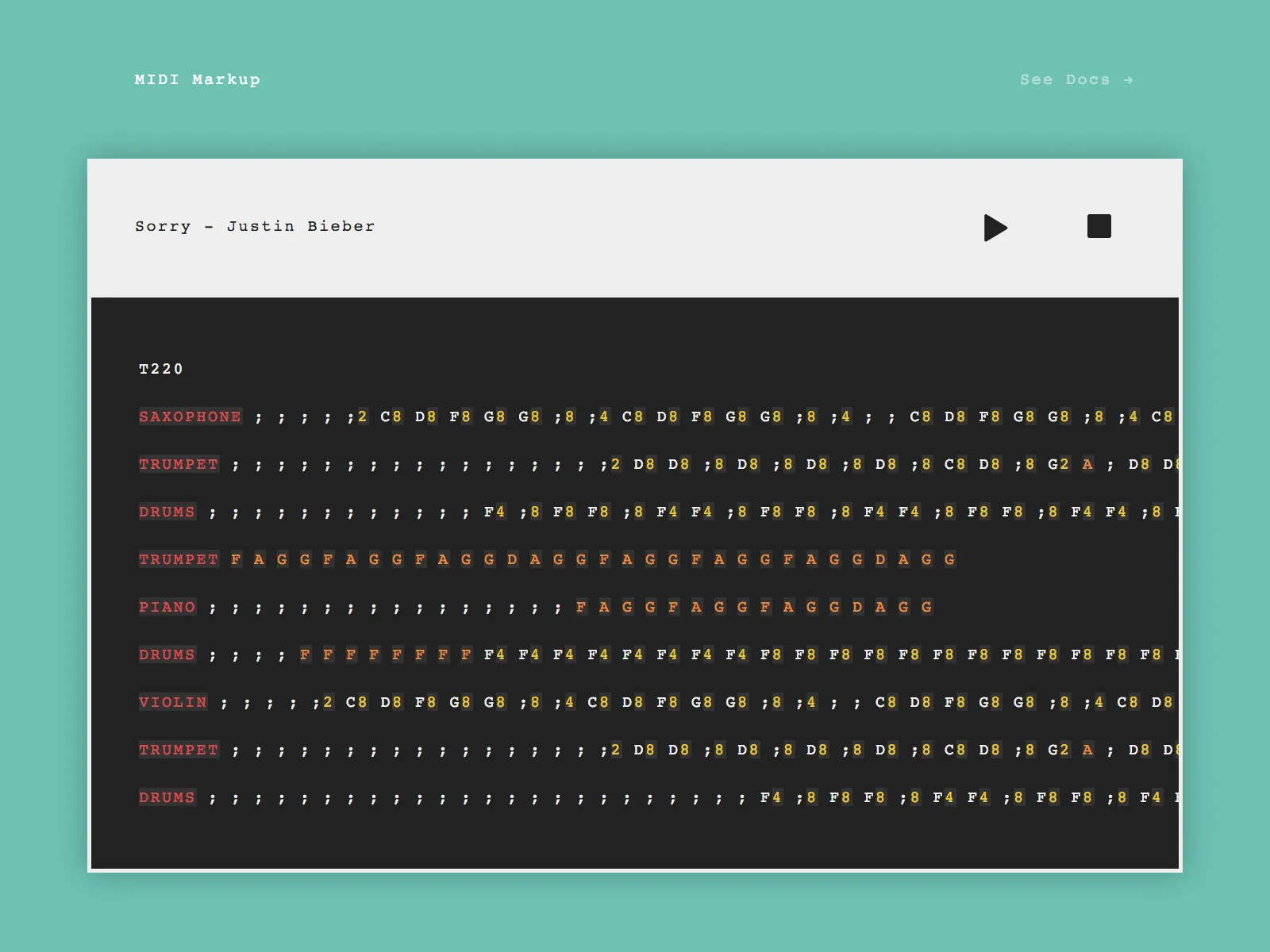Image resolution: width=1270 pixels, height=952 pixels.
Task: Click the first F4 note in the last DRUMS line
Action: pyautogui.click(x=771, y=797)
